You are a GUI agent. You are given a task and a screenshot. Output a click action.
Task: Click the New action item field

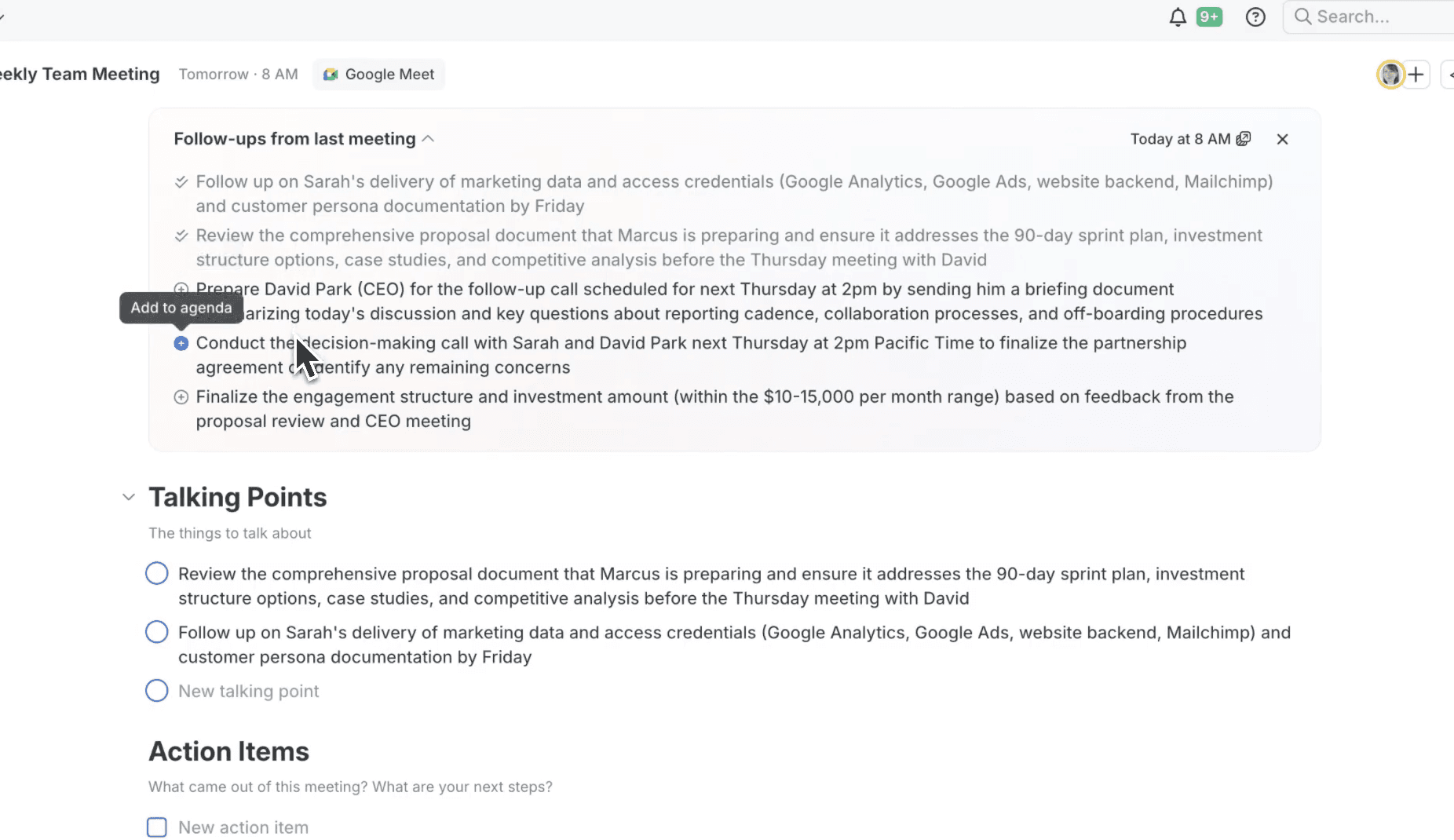tap(243, 827)
